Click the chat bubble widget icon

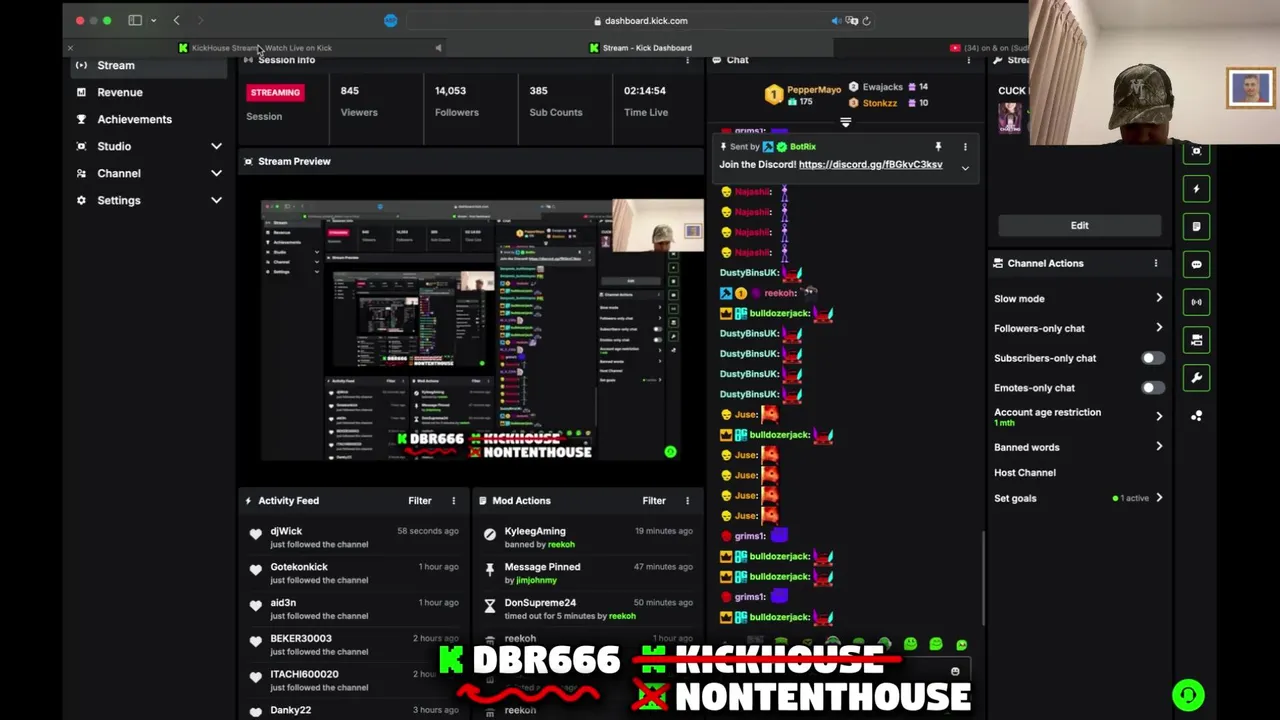pos(1196,265)
